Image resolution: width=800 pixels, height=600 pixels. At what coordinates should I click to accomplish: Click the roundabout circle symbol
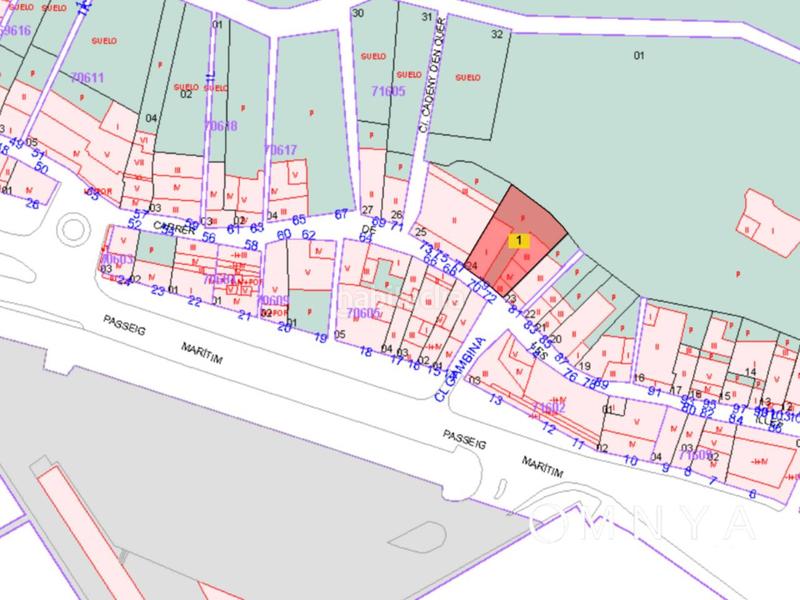pos(72,229)
